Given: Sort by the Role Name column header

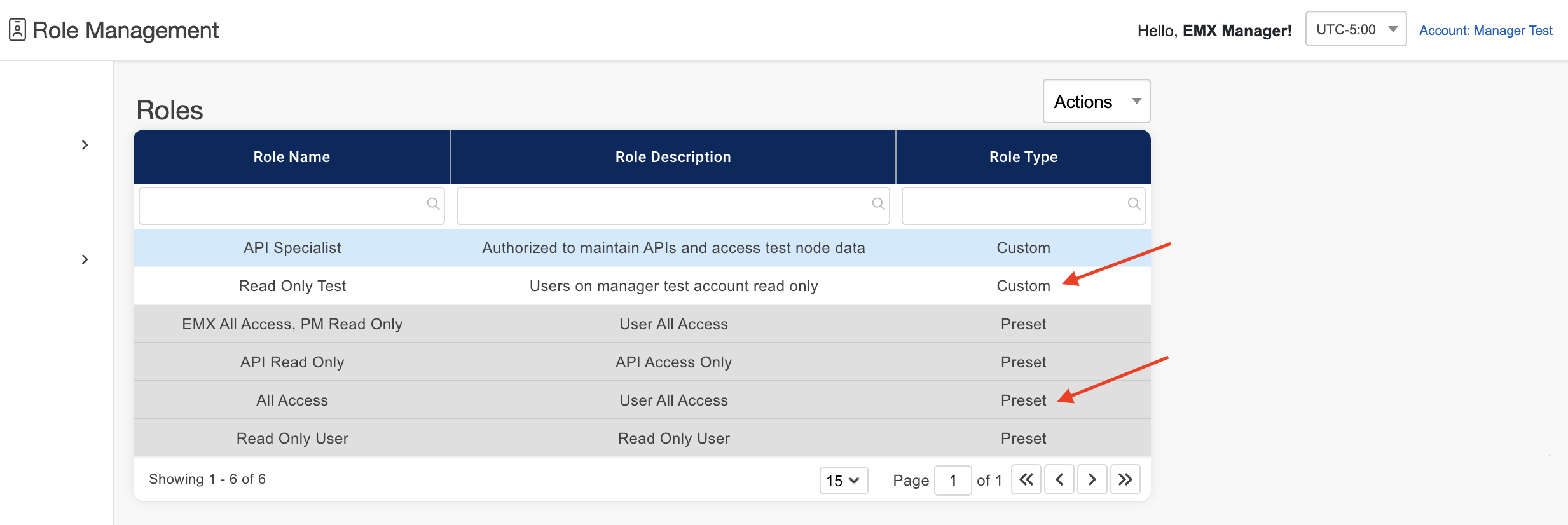Looking at the screenshot, I should coord(291,157).
